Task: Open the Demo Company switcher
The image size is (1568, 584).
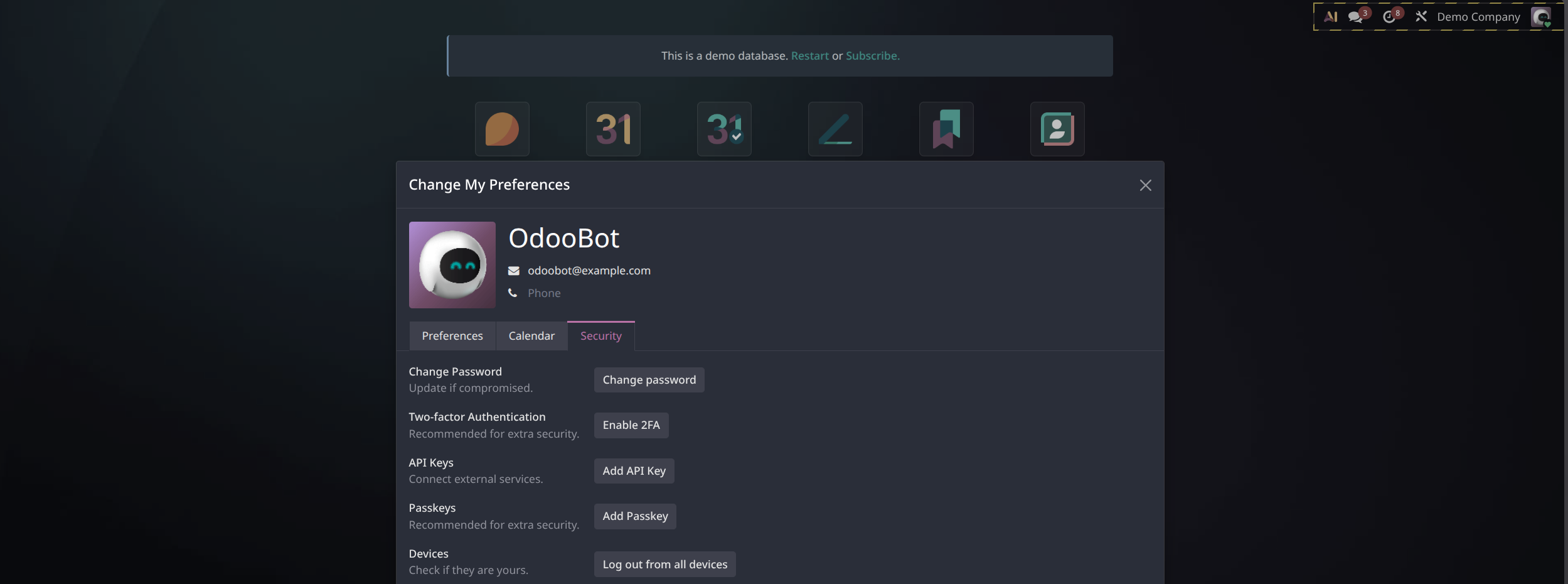Action: (x=1478, y=17)
